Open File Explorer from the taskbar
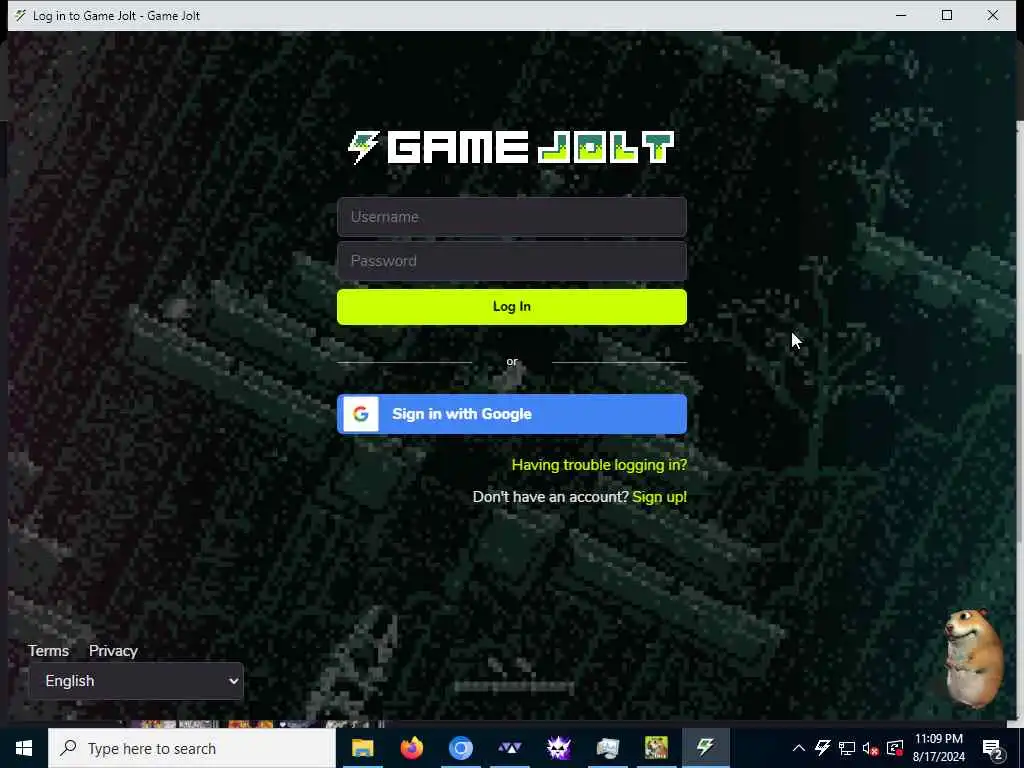The image size is (1024, 768). (x=362, y=748)
